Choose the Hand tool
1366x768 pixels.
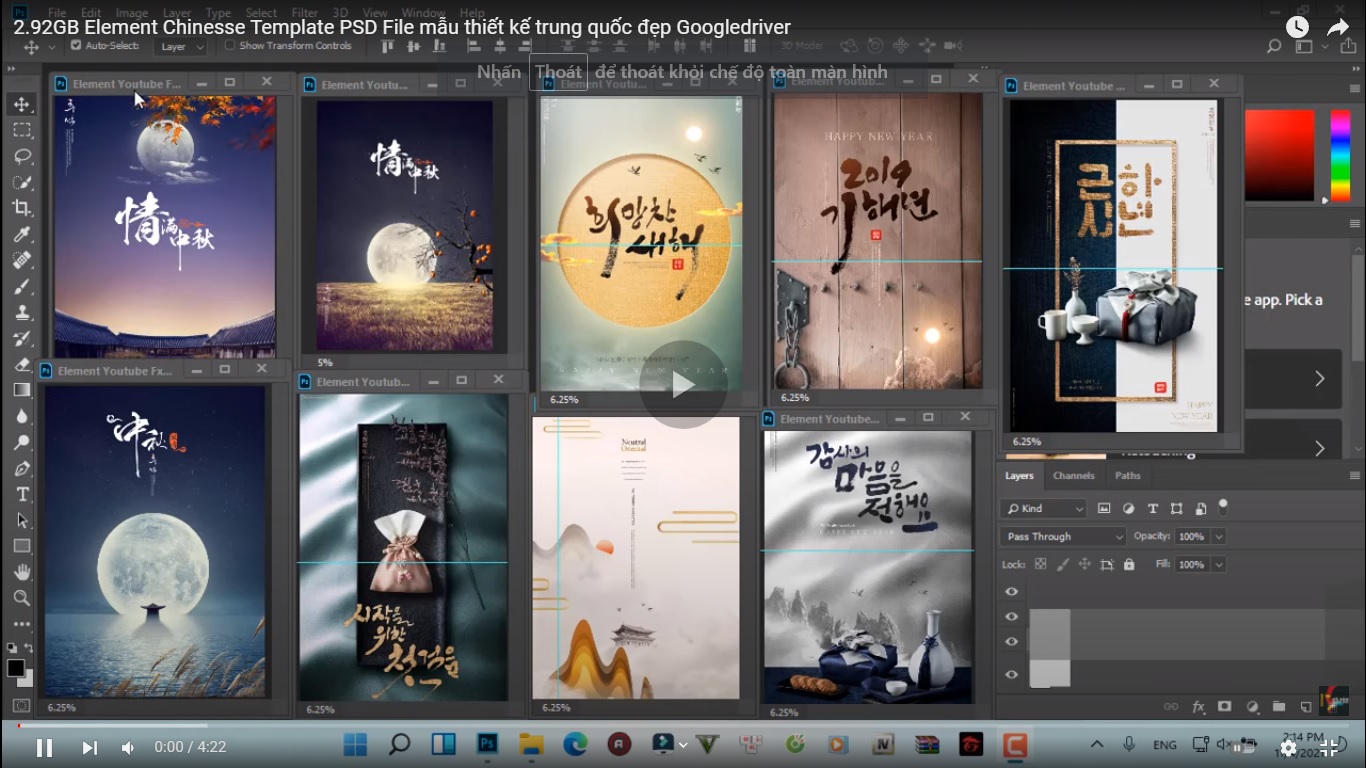[x=22, y=572]
